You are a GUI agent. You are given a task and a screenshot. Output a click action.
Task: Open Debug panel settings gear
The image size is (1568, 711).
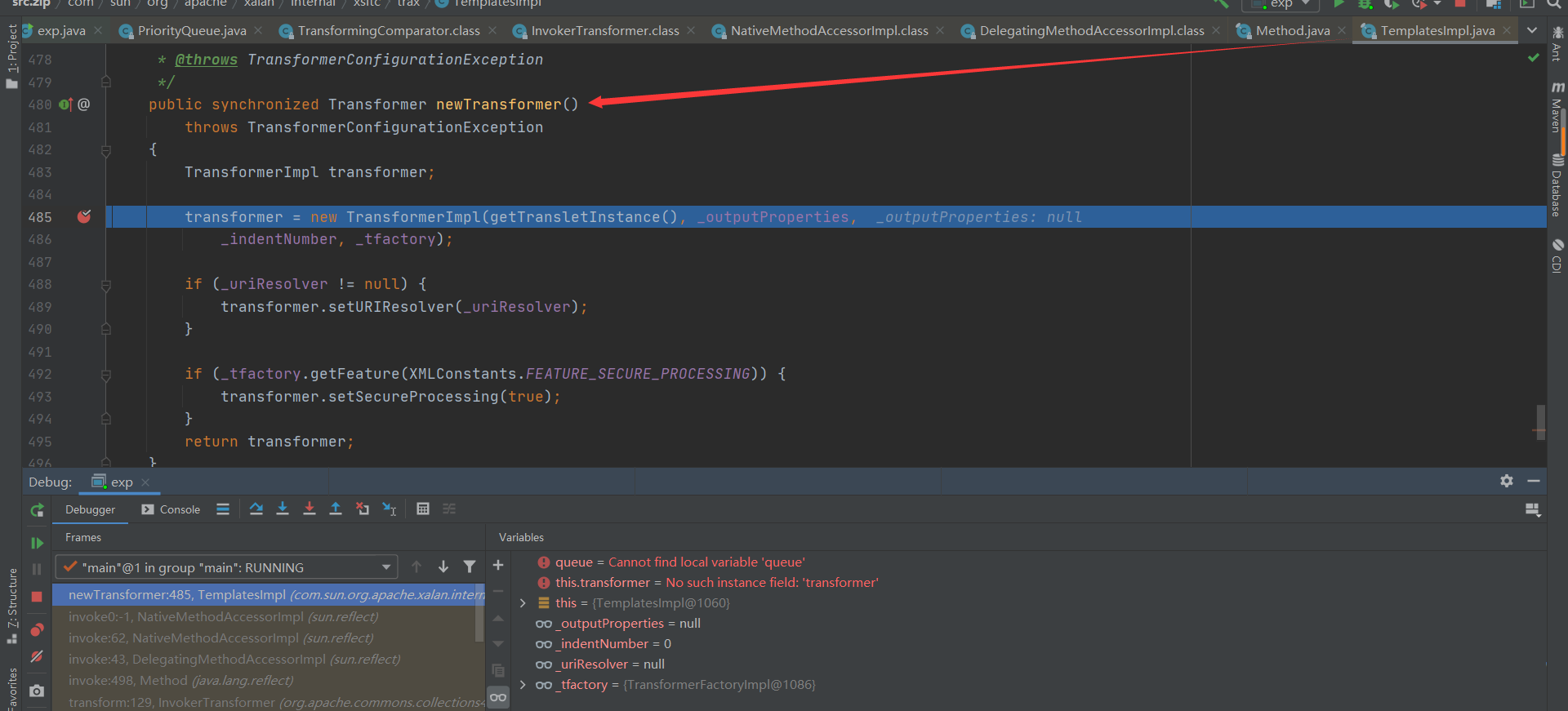pyautogui.click(x=1507, y=482)
